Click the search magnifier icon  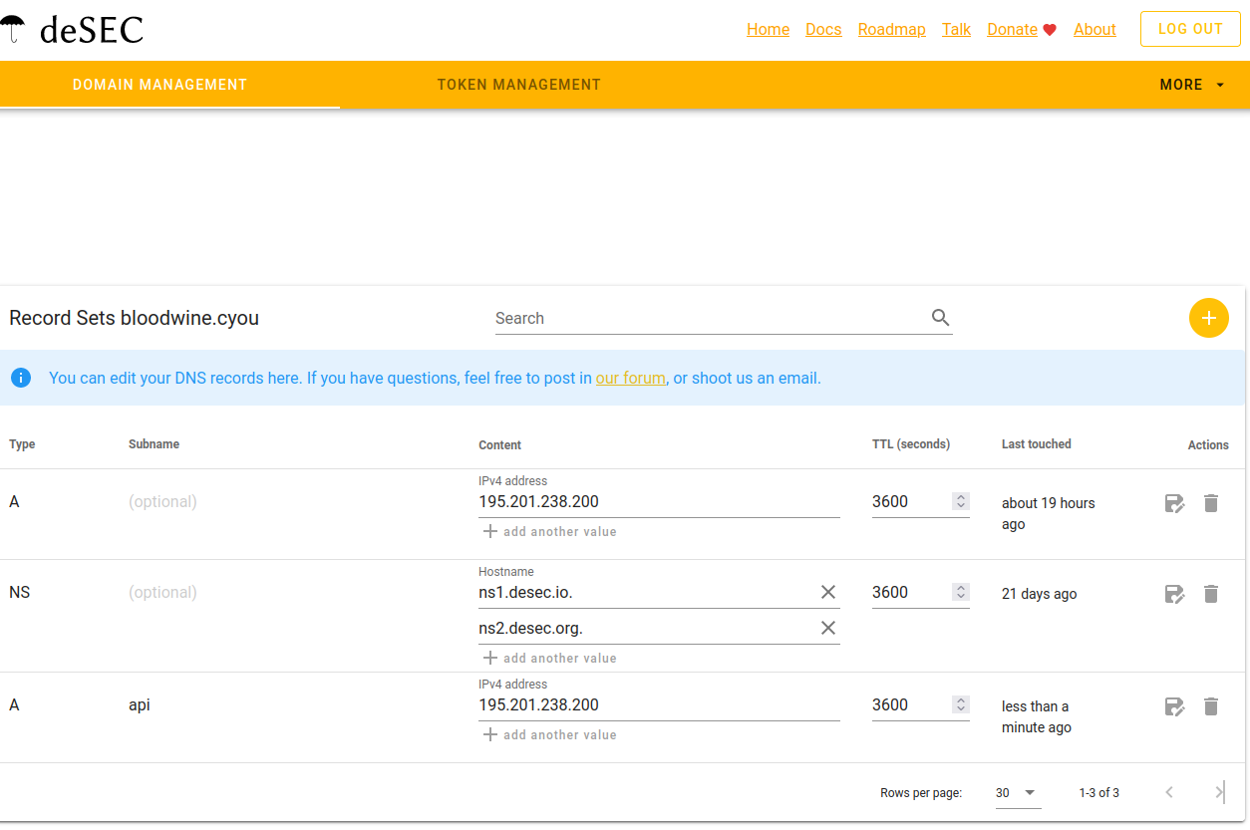pyautogui.click(x=940, y=318)
